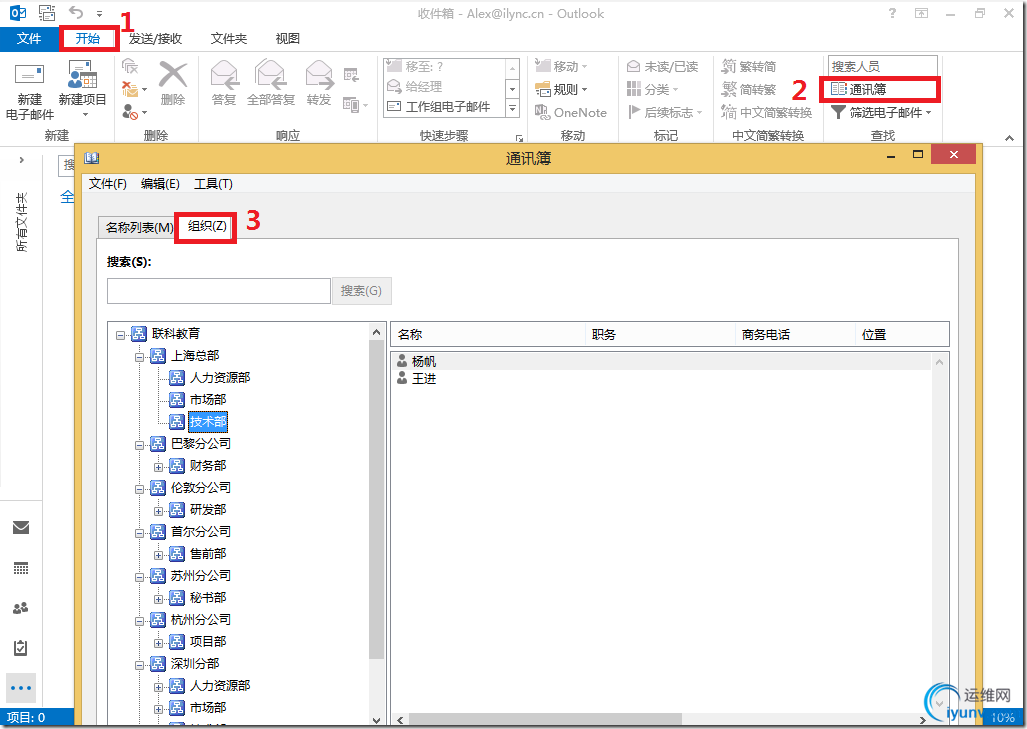Click Send/Receive All icon in quick access toolbar
Viewport: 1027px width, 729px height.
point(47,12)
